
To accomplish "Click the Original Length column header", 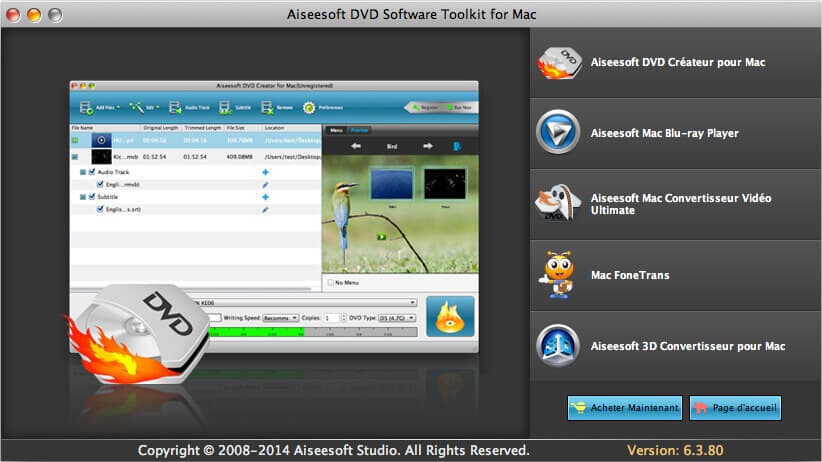I will 161,128.
